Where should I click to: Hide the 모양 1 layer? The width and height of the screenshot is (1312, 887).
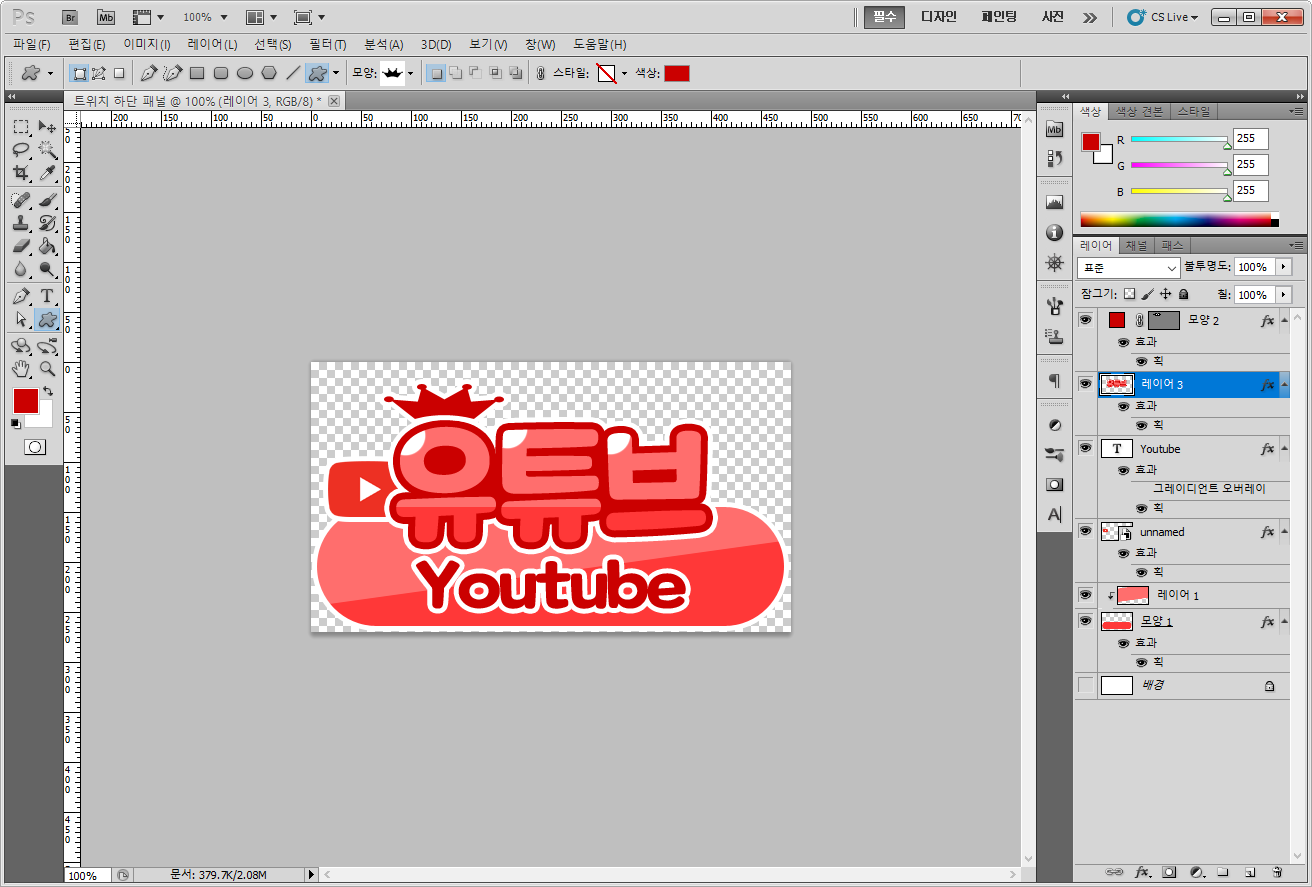click(x=1085, y=620)
